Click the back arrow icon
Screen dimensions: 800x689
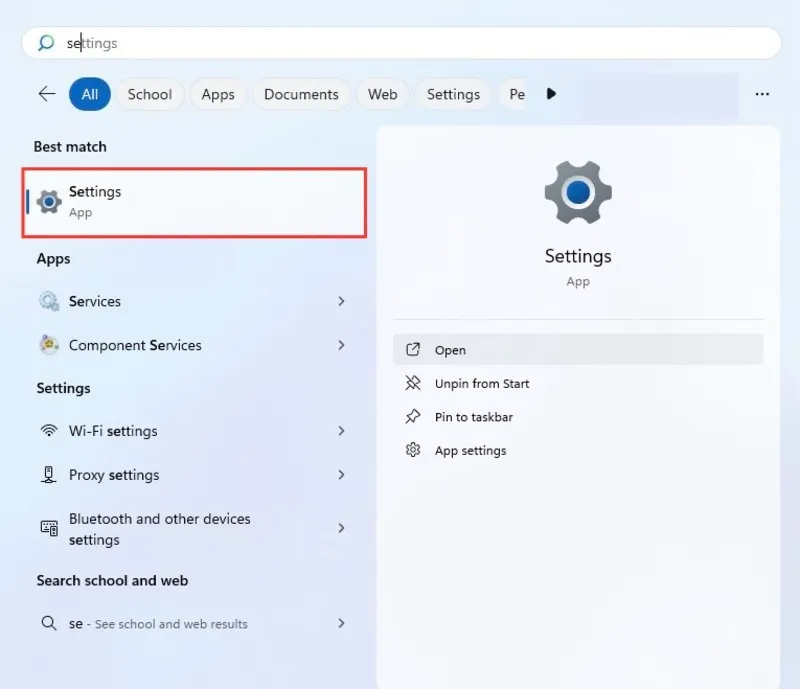coord(47,94)
